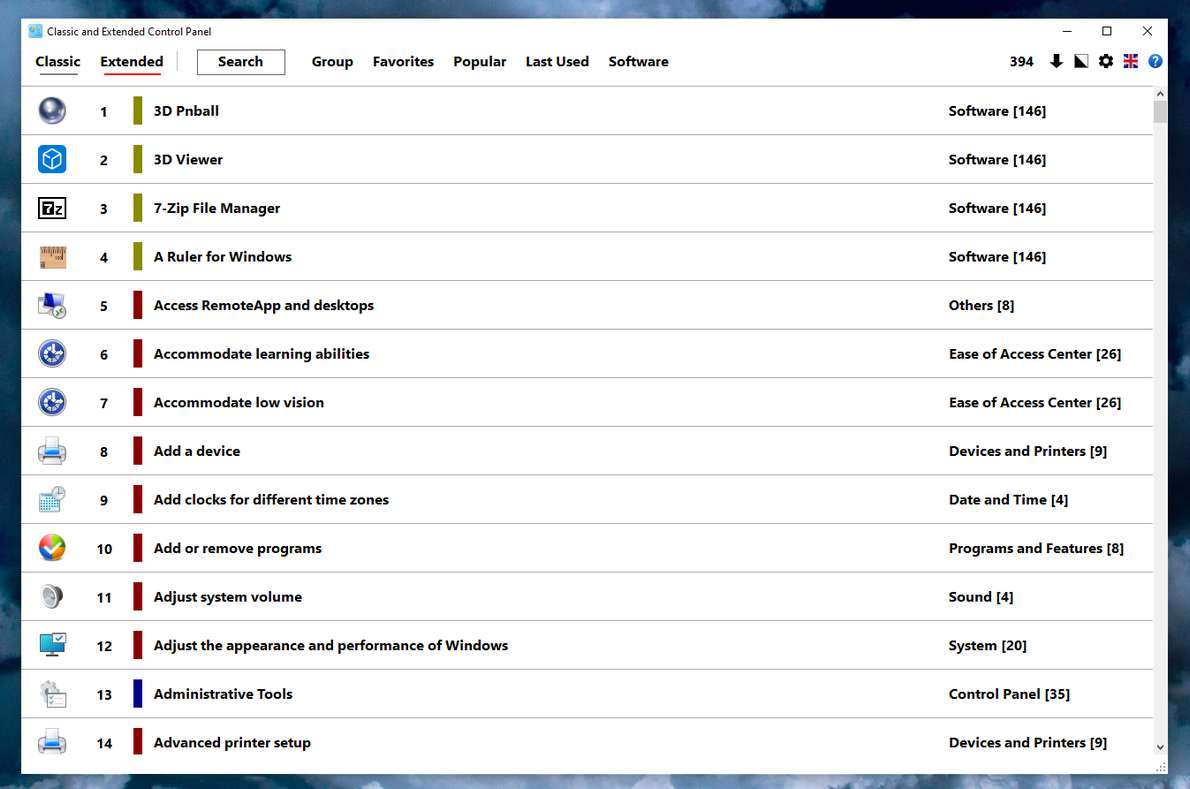Viewport: 1190px width, 789px height.
Task: Click the Sound [4] group label
Action: tap(981, 596)
